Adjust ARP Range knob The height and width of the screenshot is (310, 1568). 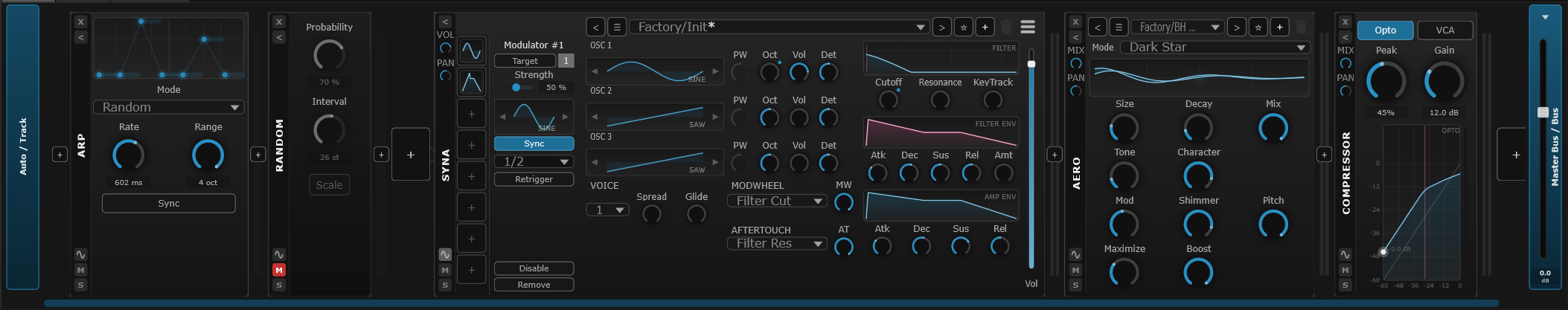[x=208, y=155]
